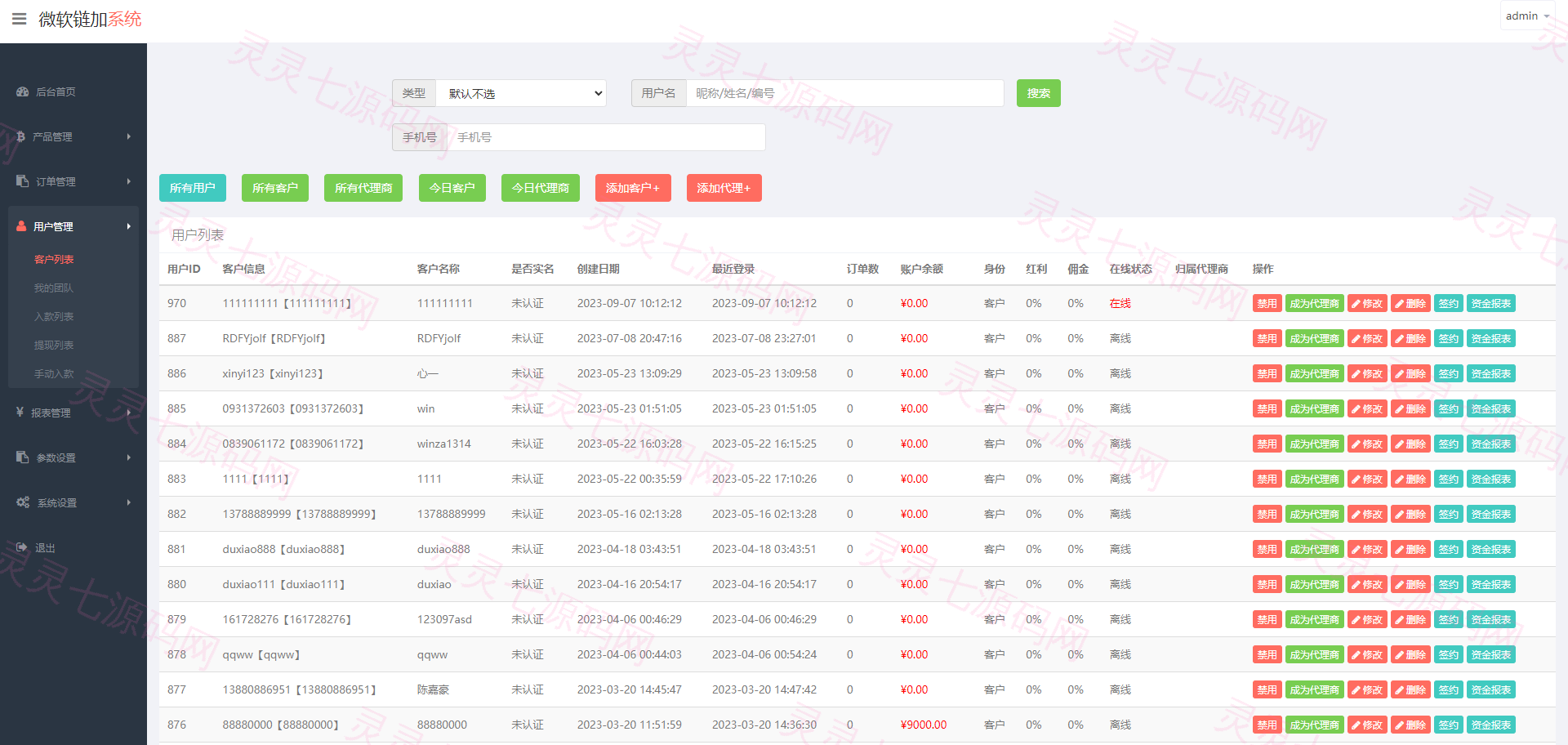The height and width of the screenshot is (745, 1568).
Task: Open 提现列表 submenu item
Action: click(54, 345)
